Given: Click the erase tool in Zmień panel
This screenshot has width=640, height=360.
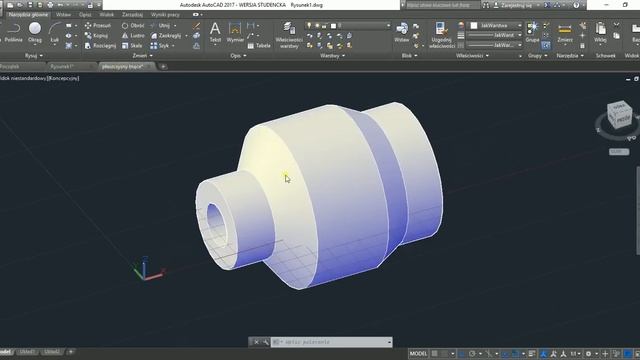Looking at the screenshot, I should coord(196,26).
